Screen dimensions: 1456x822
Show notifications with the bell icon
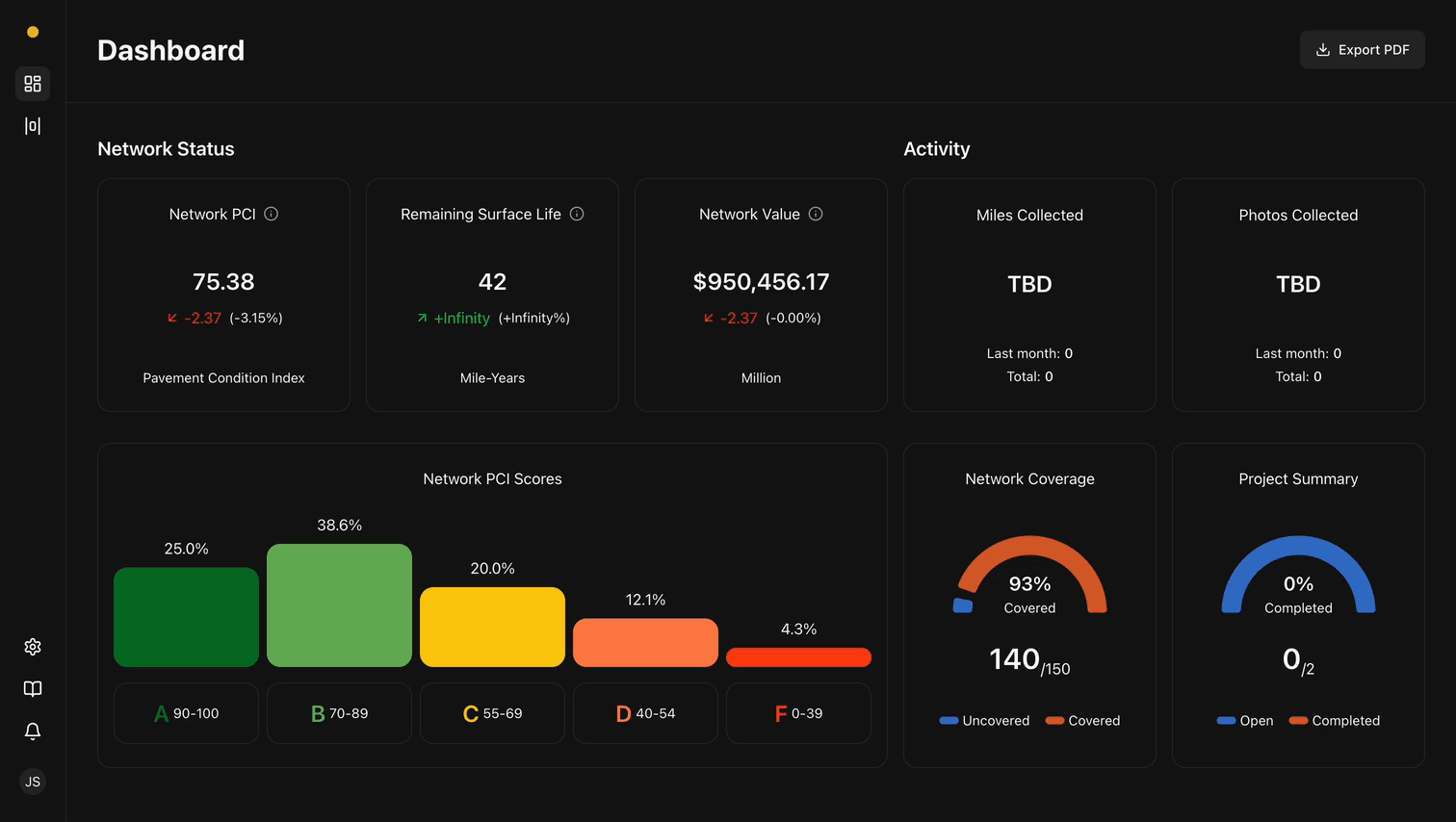pos(33,732)
